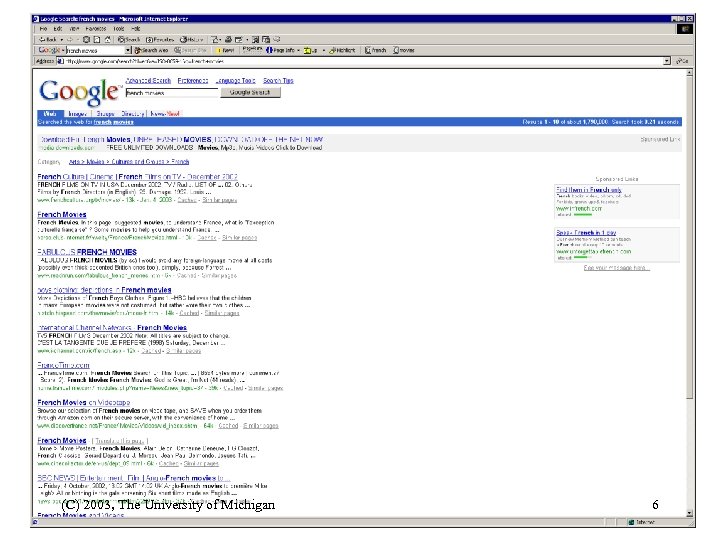Click the Refresh page toolbar icon
Image resolution: width=720 pixels, height=540 pixels.
click(97, 39)
